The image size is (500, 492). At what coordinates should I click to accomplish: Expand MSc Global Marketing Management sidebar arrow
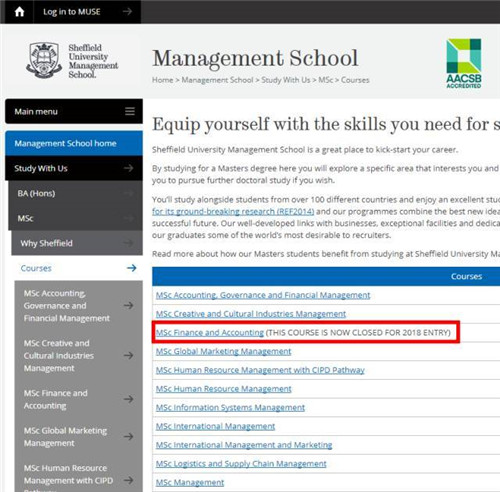(x=128, y=436)
